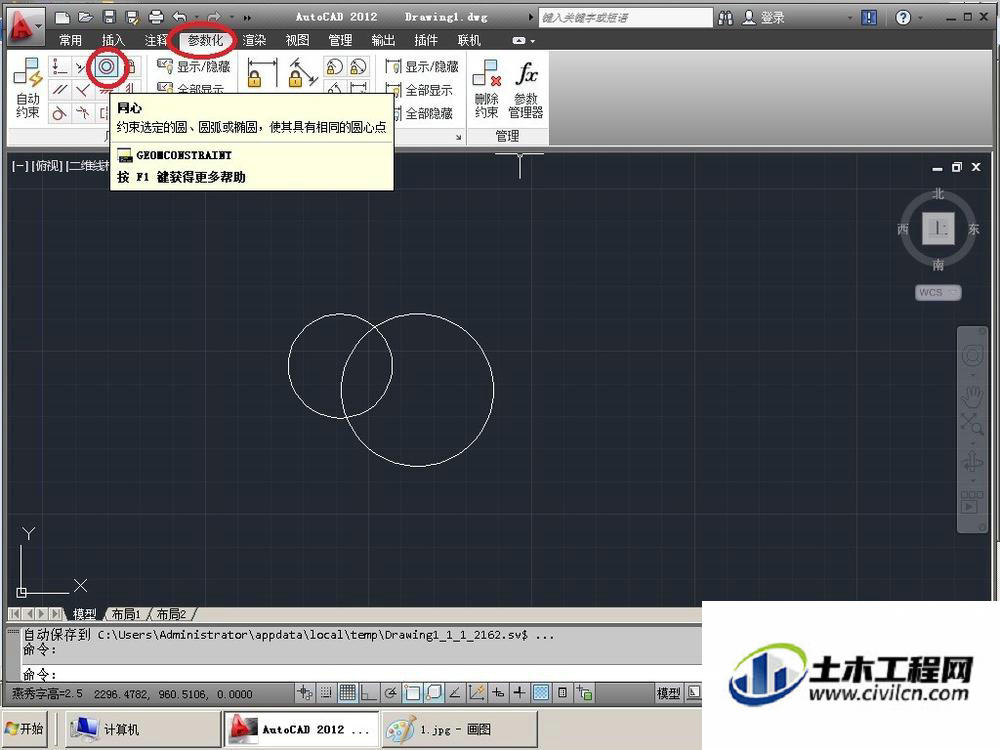Viewport: 1000px width, 750px height.
Task: Toggle Ortho mode in status bar
Action: (369, 693)
